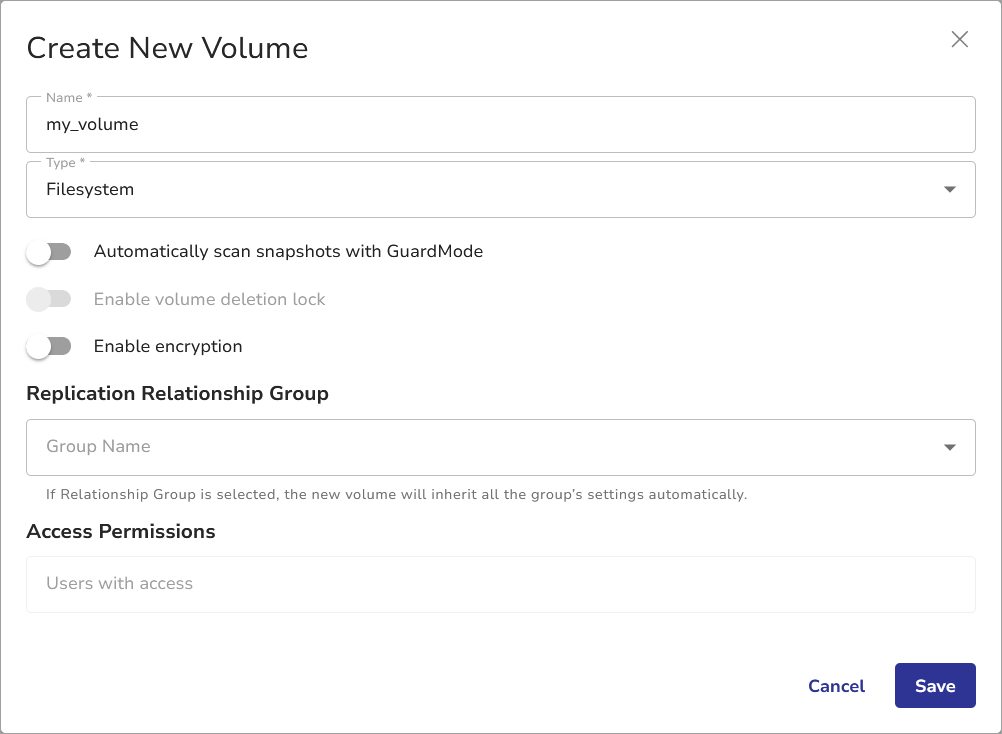
Task: Toggle automatic GuardMode snapshot scanning switch
Action: 49,252
